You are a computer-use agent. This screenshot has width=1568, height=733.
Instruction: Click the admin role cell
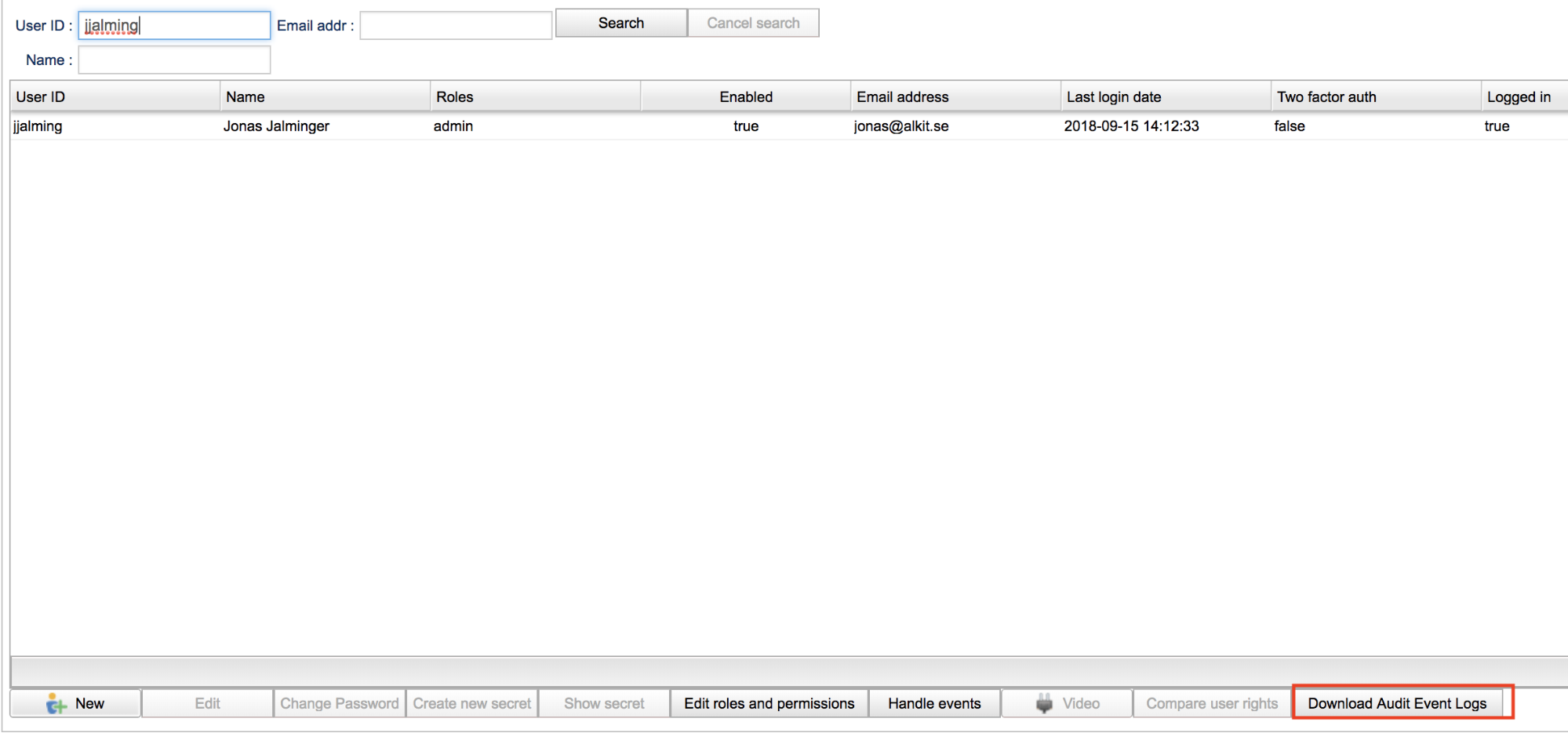tap(535, 126)
